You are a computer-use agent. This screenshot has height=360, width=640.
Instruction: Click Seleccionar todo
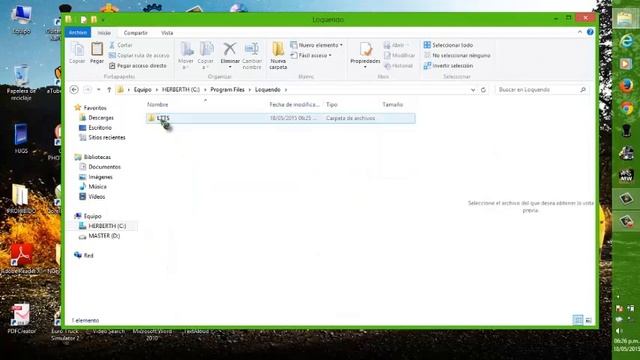coord(448,45)
